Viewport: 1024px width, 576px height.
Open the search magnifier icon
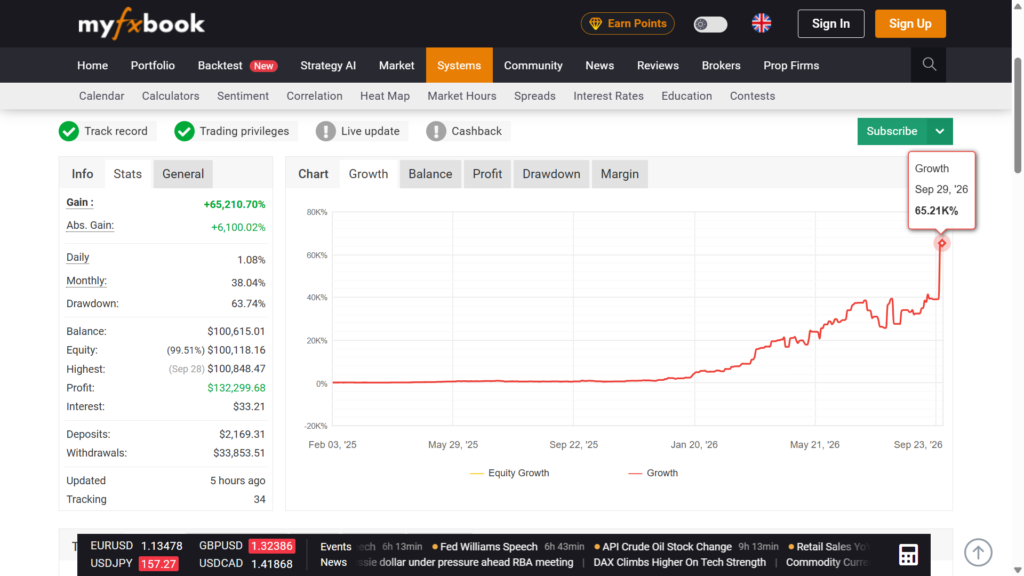[929, 65]
